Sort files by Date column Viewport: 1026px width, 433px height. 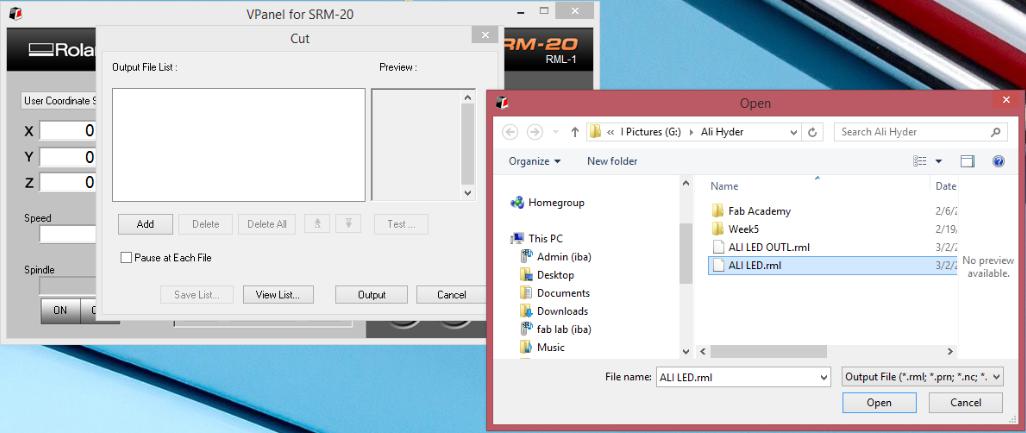click(945, 186)
